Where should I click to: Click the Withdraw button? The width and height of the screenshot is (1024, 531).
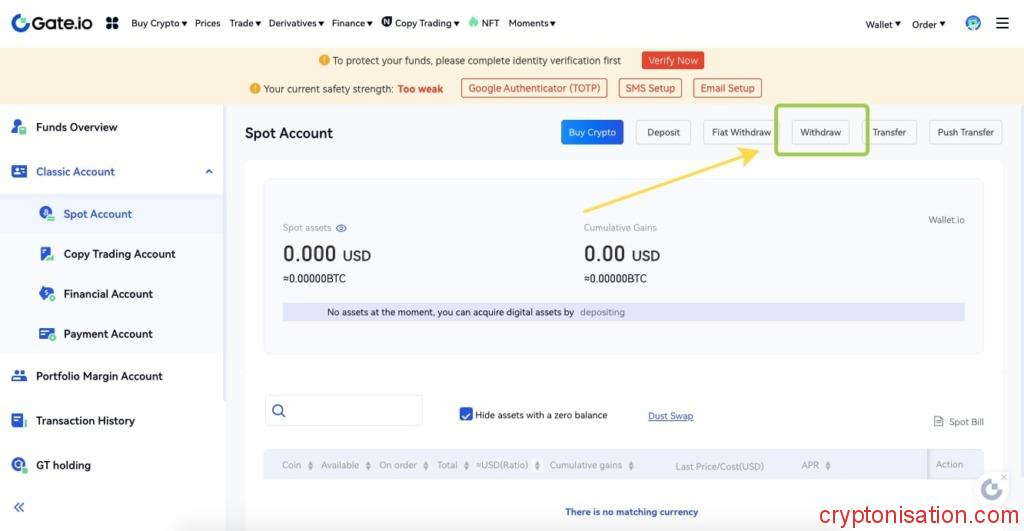pyautogui.click(x=820, y=132)
